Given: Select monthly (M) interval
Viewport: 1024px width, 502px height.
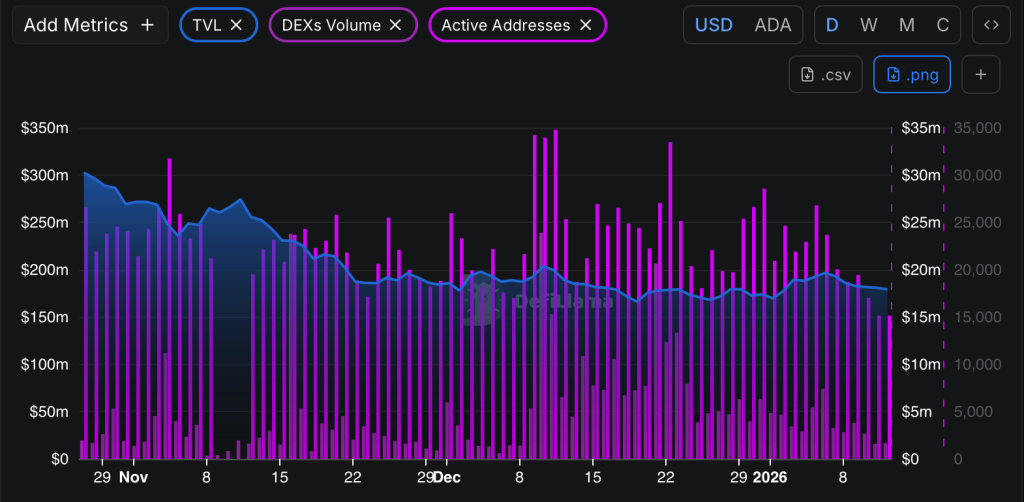Looking at the screenshot, I should [906, 25].
